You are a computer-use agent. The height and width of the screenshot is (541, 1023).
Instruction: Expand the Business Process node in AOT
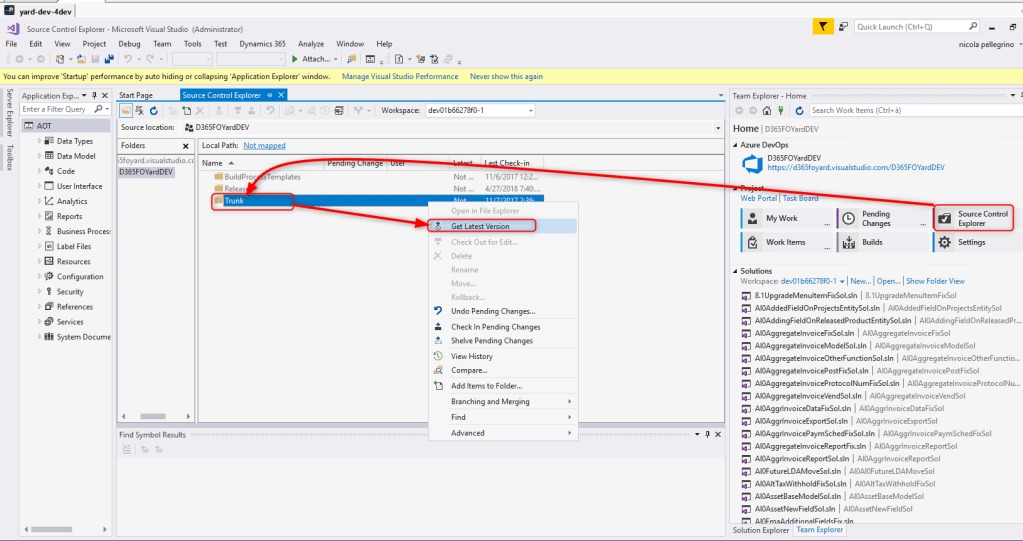(40, 231)
